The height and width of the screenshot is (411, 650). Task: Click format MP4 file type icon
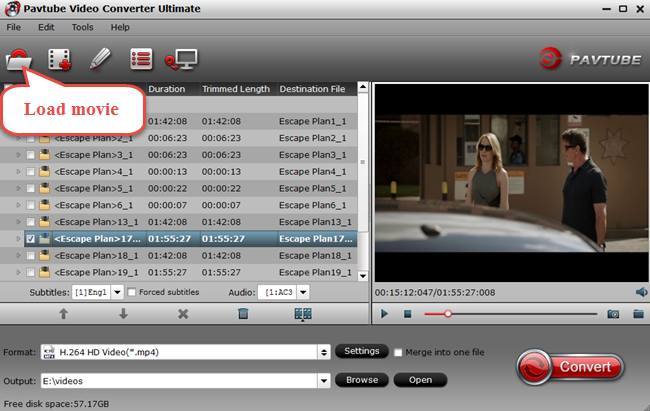click(x=49, y=352)
